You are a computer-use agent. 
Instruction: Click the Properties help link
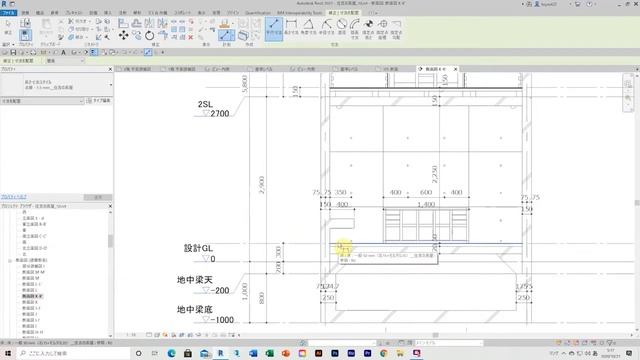point(13,197)
